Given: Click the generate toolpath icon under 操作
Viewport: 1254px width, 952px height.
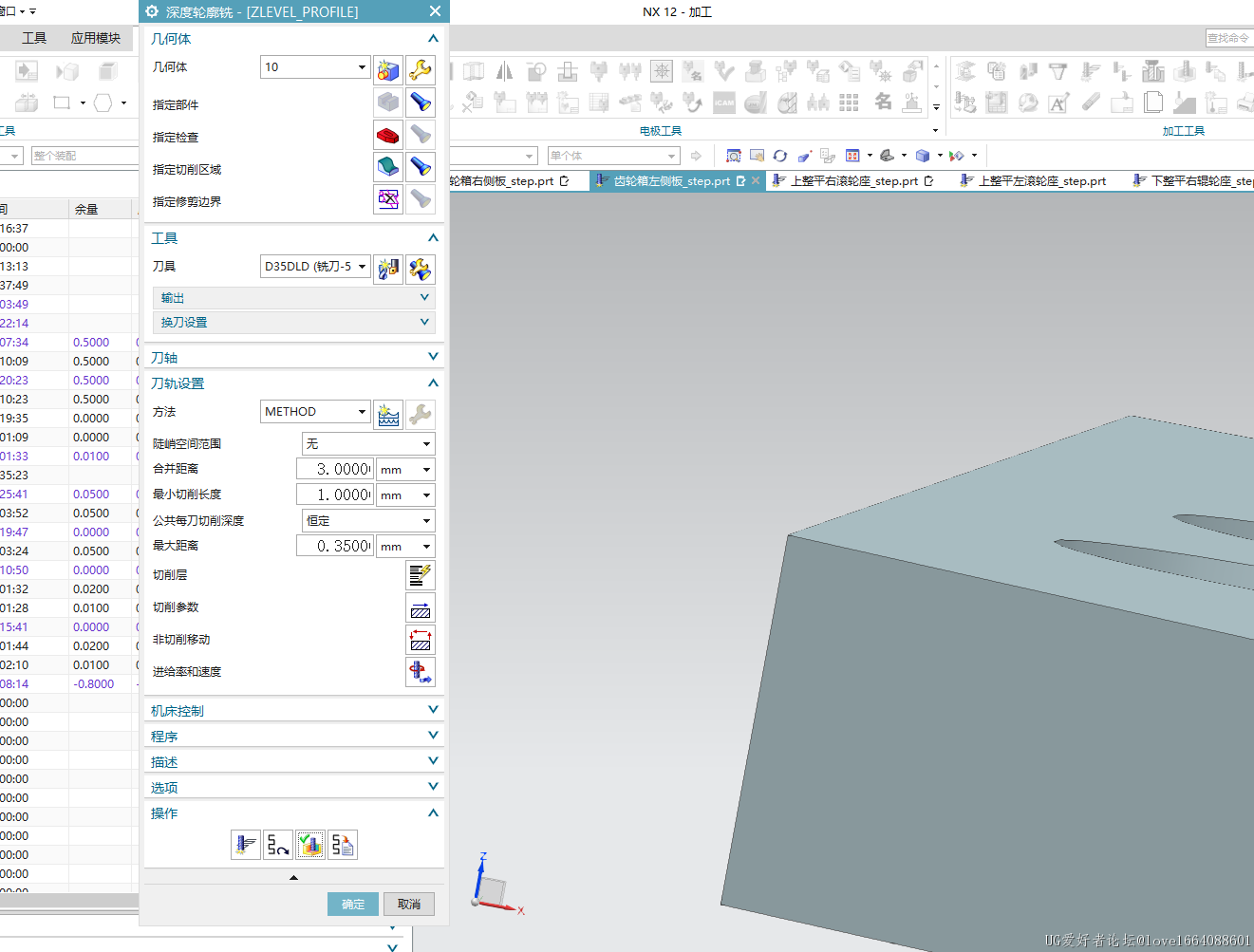Looking at the screenshot, I should 246,844.
